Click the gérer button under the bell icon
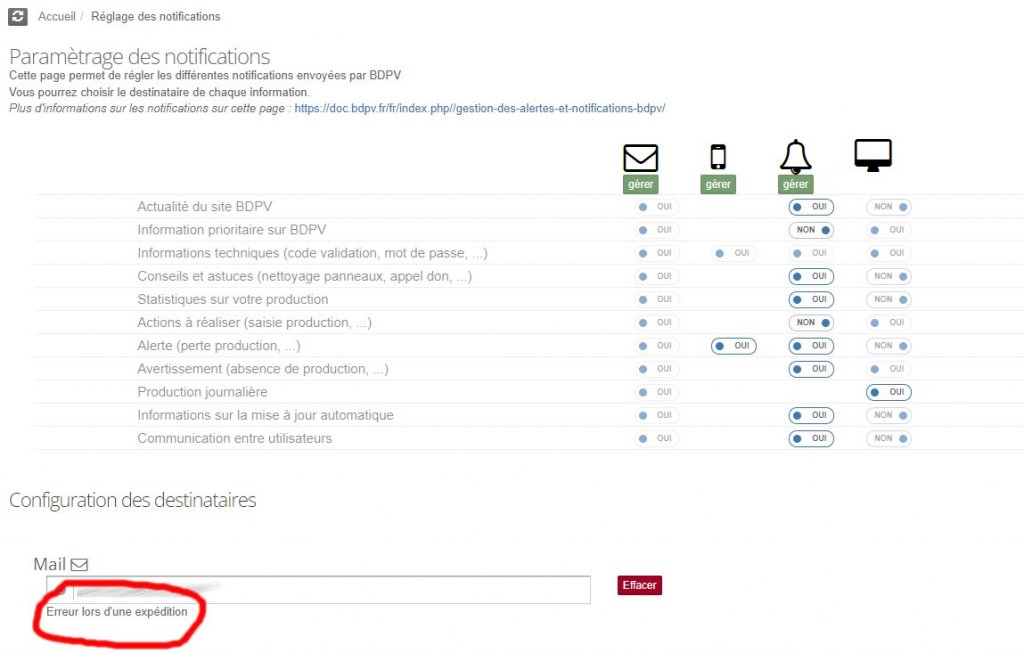This screenshot has width=1024, height=654. [794, 184]
